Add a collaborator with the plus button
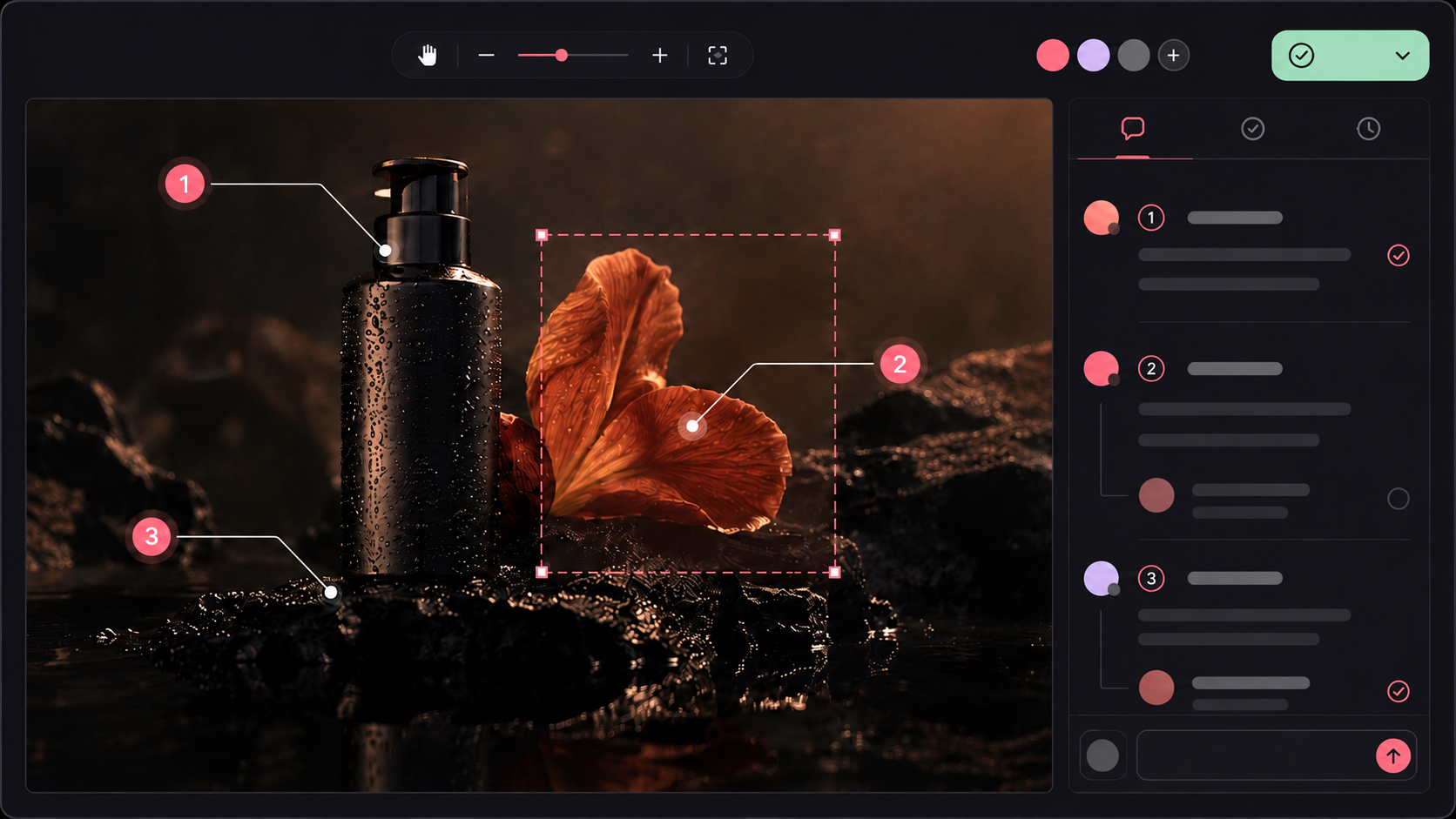The image size is (1456, 819). click(1174, 56)
